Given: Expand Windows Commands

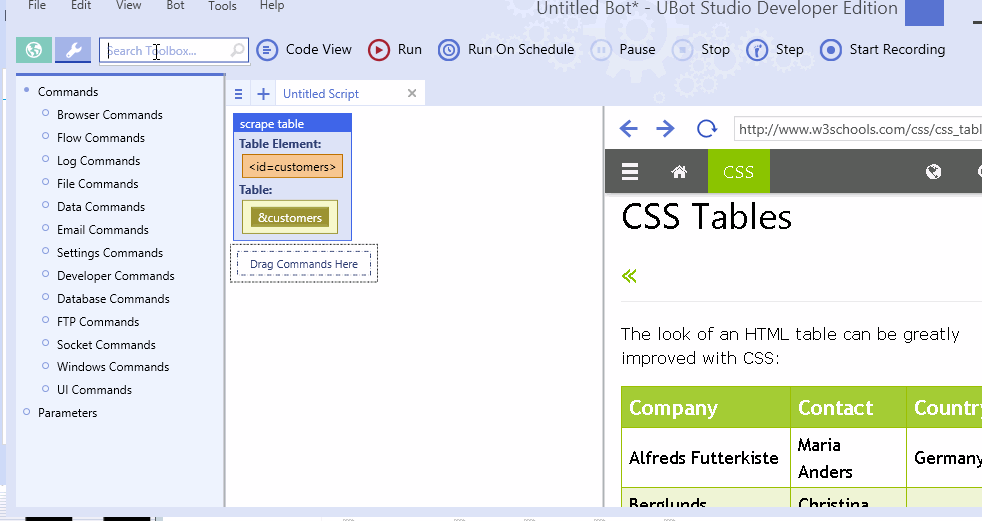Looking at the screenshot, I should (x=45, y=366).
